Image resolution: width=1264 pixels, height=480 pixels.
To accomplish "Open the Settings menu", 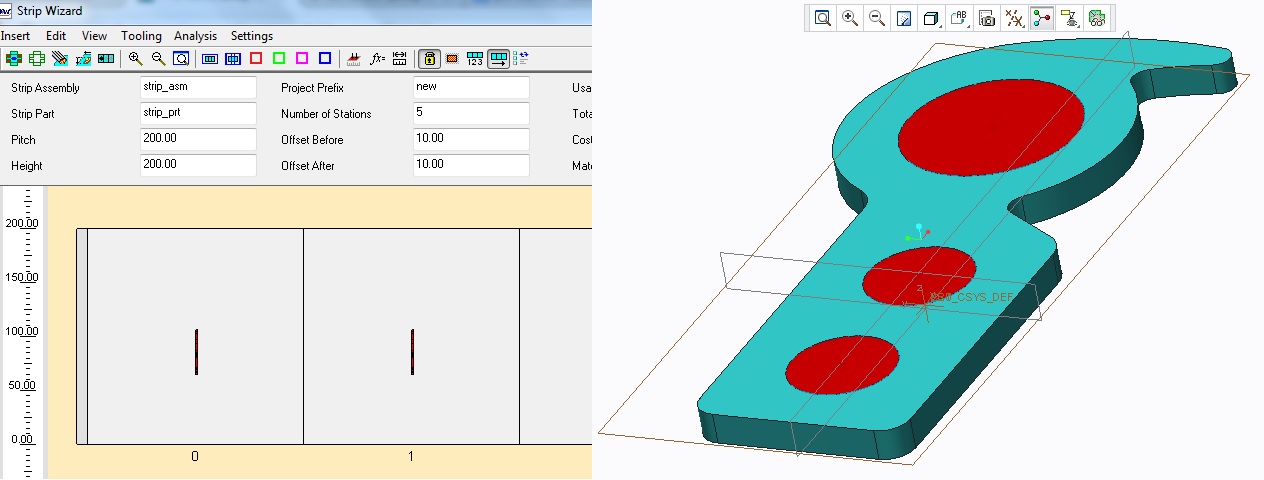I will pos(251,36).
